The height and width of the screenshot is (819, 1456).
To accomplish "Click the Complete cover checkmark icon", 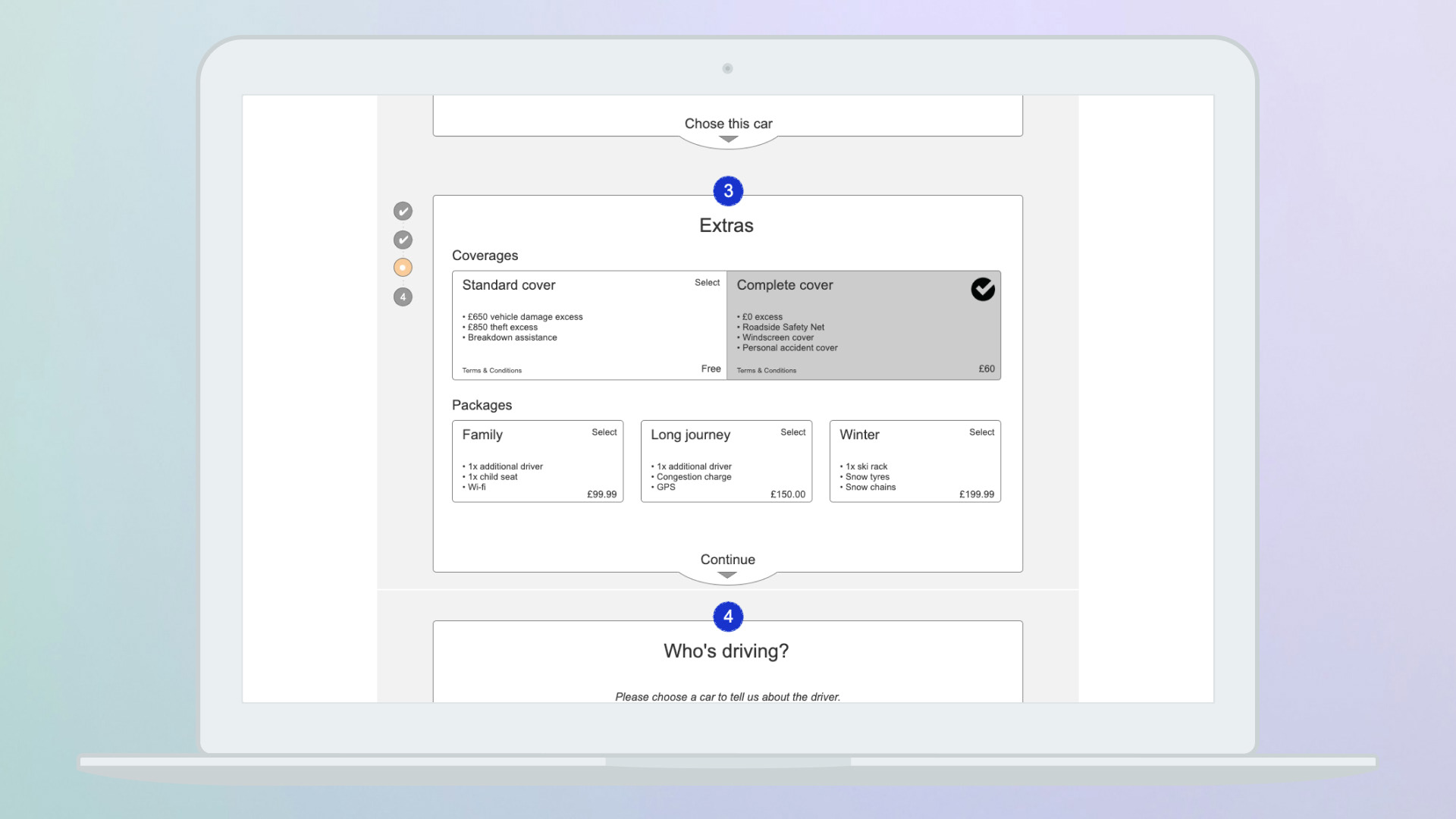I will (x=983, y=289).
